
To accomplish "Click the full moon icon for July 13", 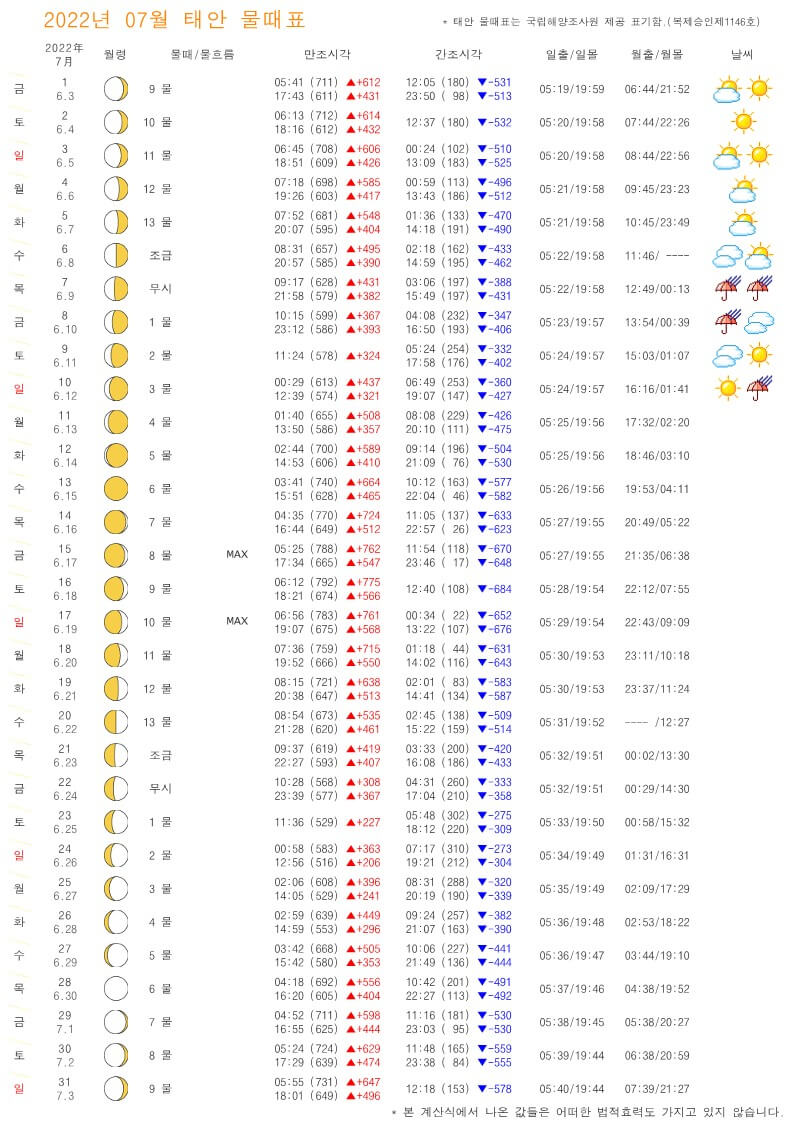I will [115, 489].
